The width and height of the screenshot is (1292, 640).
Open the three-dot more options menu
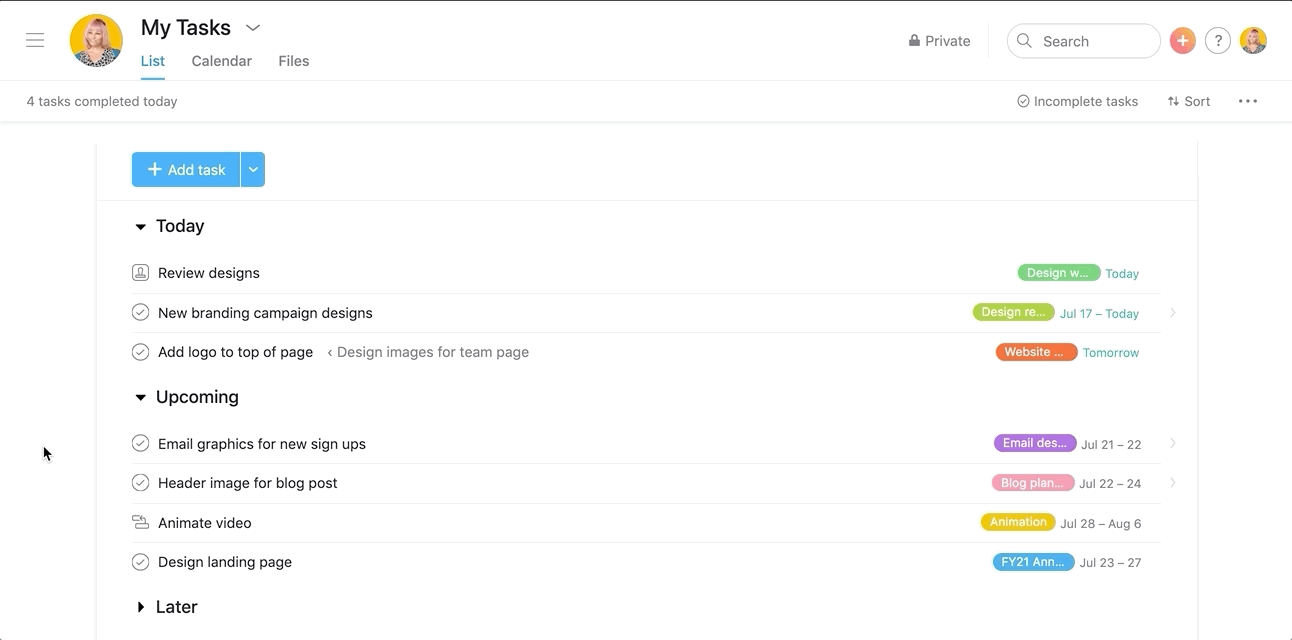pyautogui.click(x=1247, y=101)
